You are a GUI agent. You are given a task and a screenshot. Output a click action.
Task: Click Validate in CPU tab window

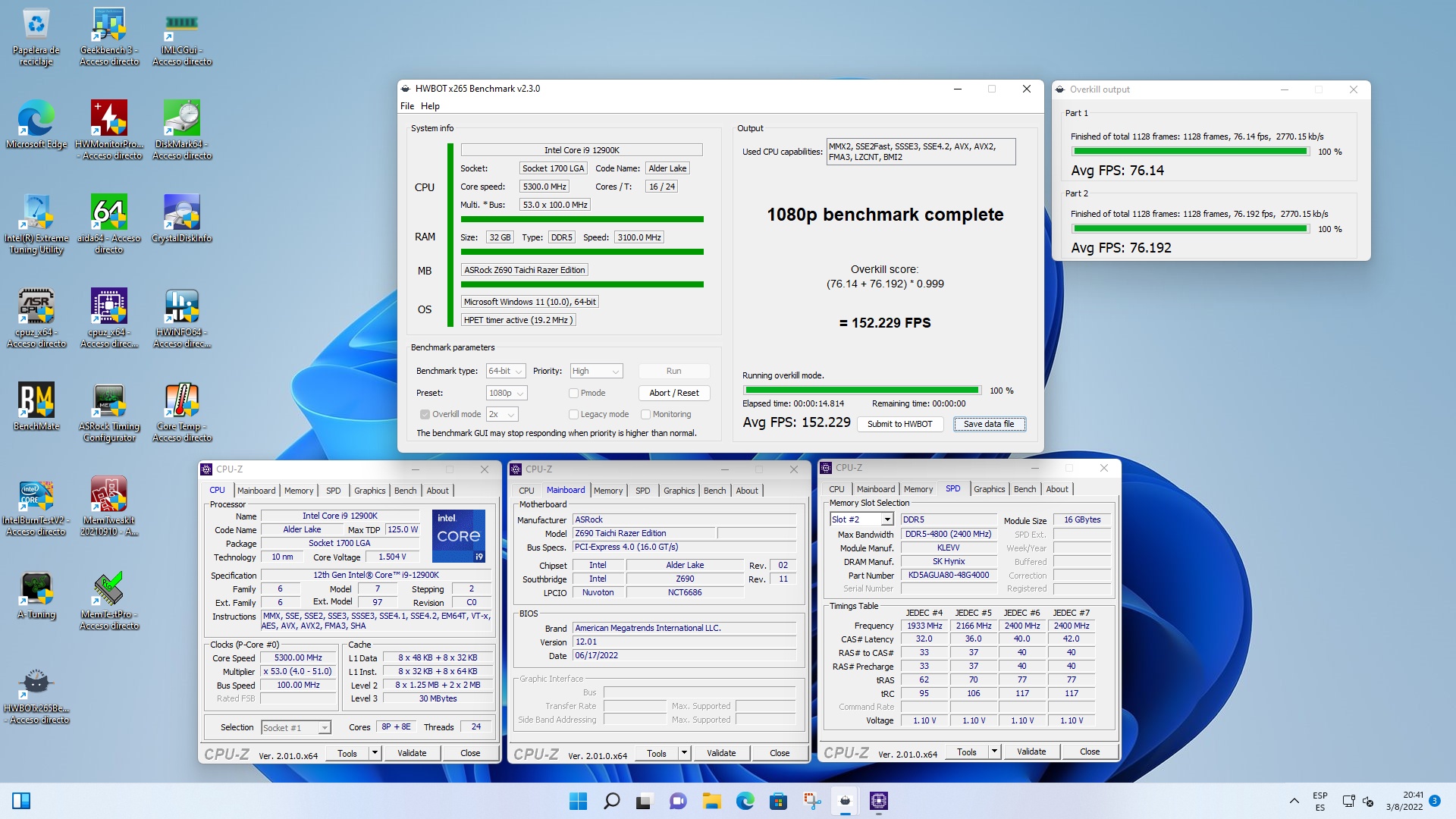click(x=412, y=753)
